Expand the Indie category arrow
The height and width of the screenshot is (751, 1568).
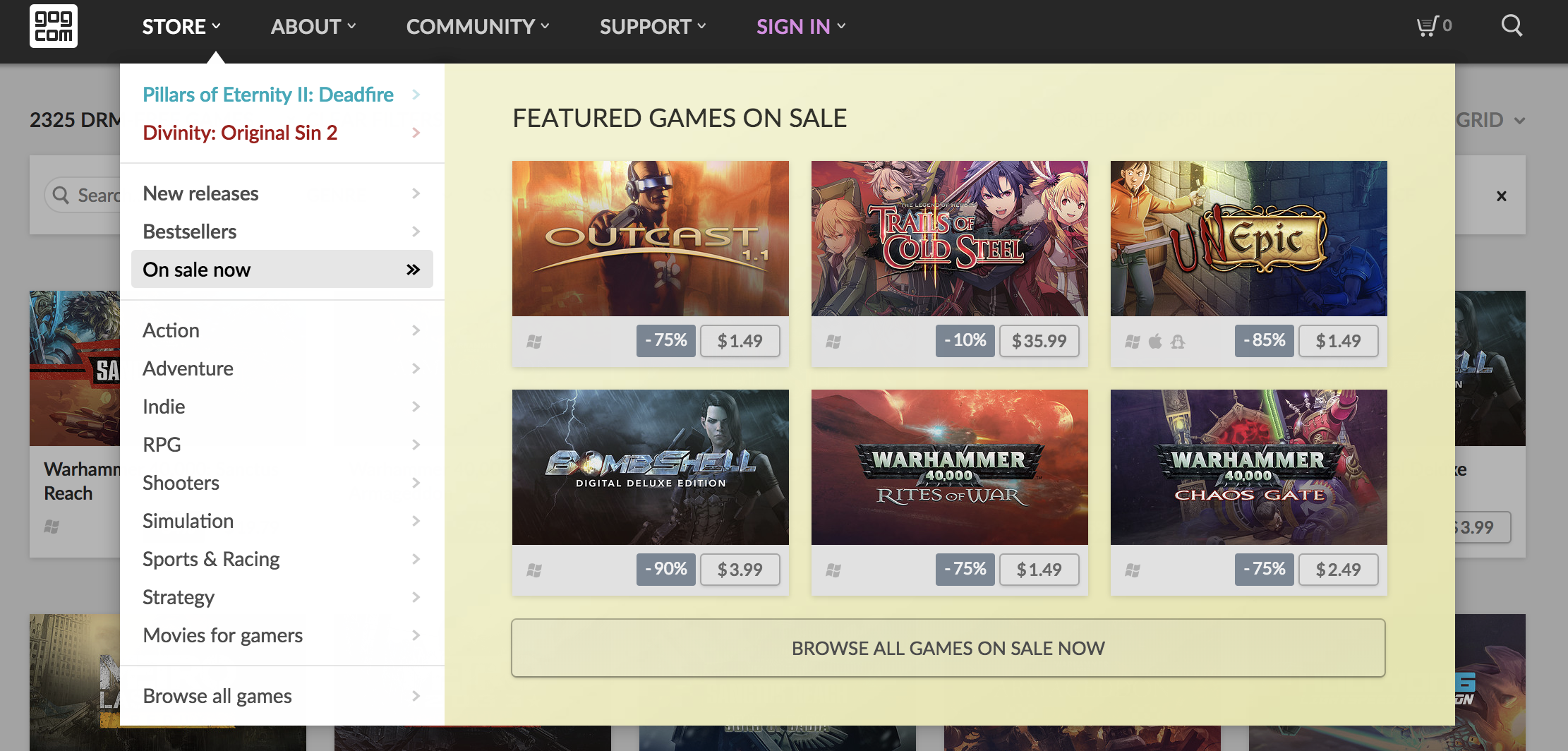(x=416, y=407)
